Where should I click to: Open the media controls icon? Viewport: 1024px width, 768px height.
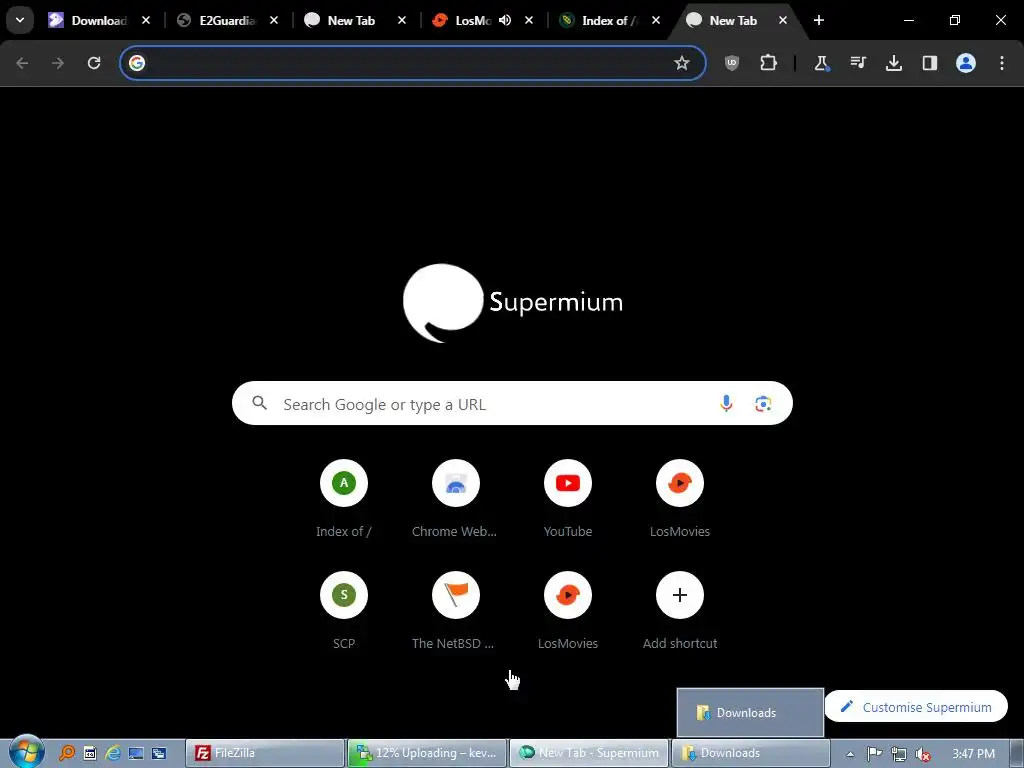pos(857,63)
